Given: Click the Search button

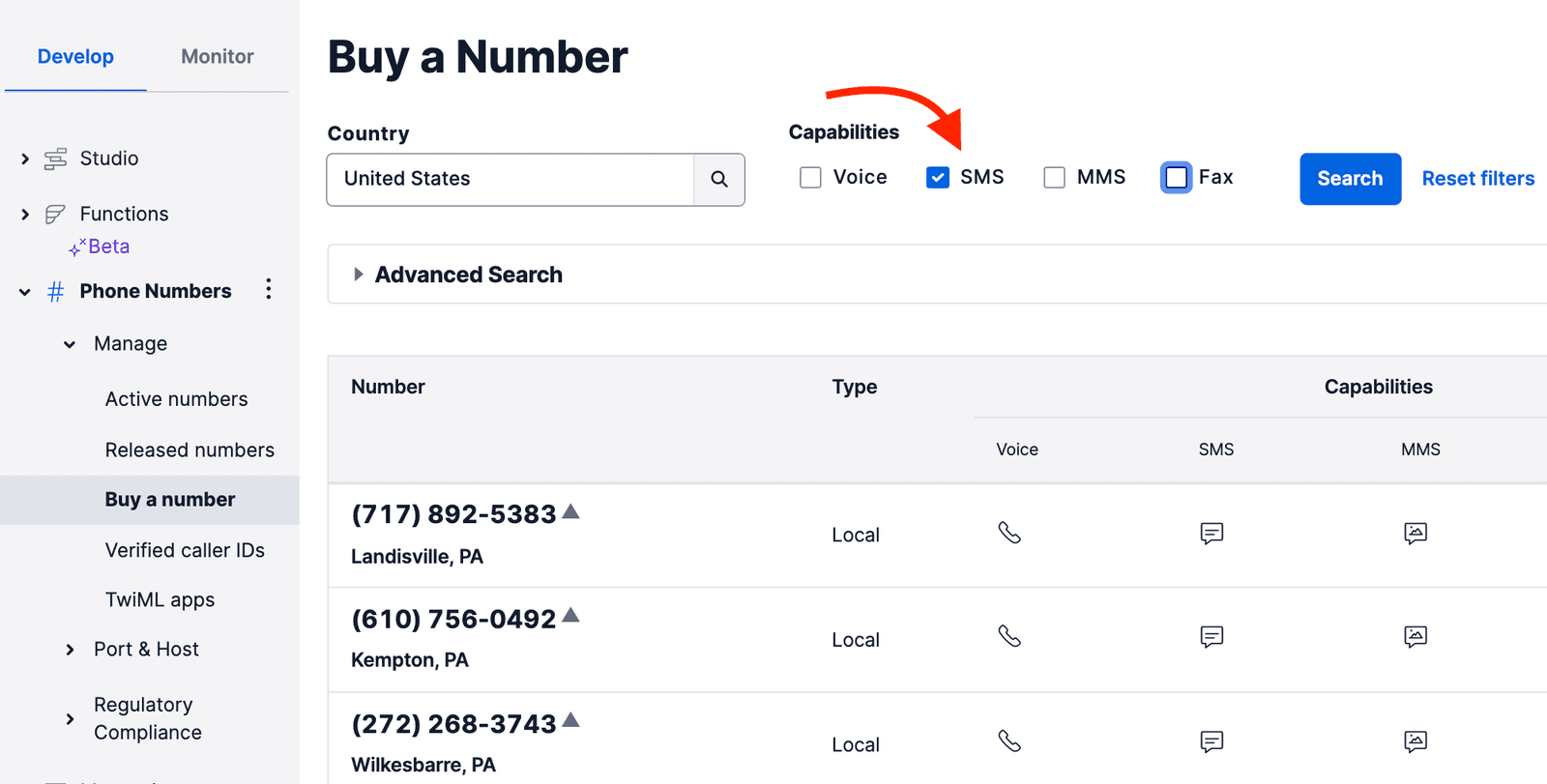Looking at the screenshot, I should pyautogui.click(x=1350, y=179).
